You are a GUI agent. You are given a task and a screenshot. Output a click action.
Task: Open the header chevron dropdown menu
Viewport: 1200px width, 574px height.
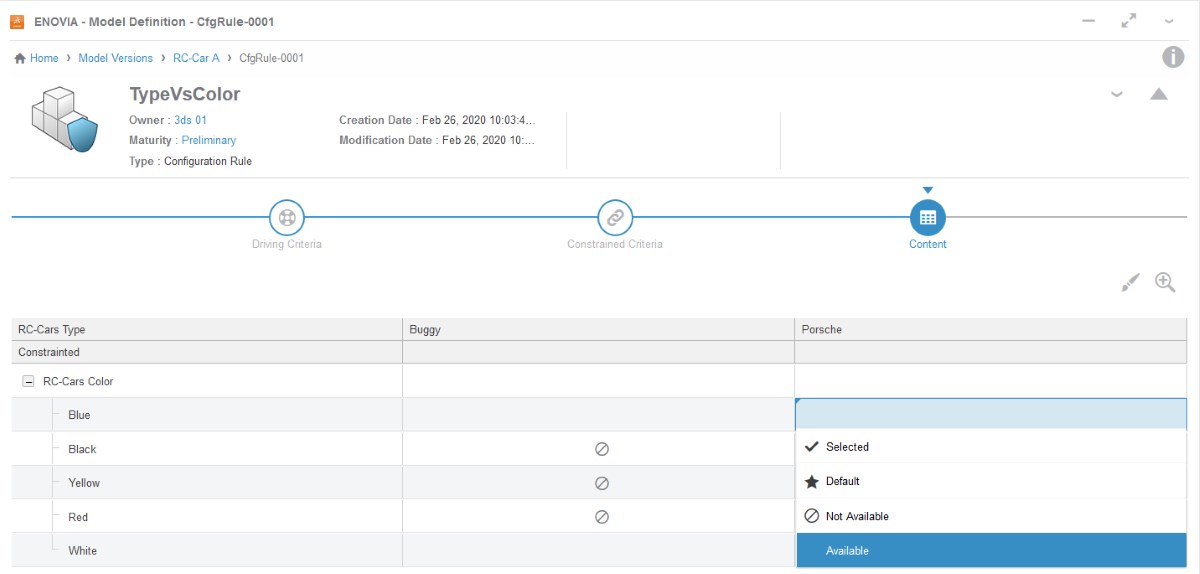[x=1117, y=95]
